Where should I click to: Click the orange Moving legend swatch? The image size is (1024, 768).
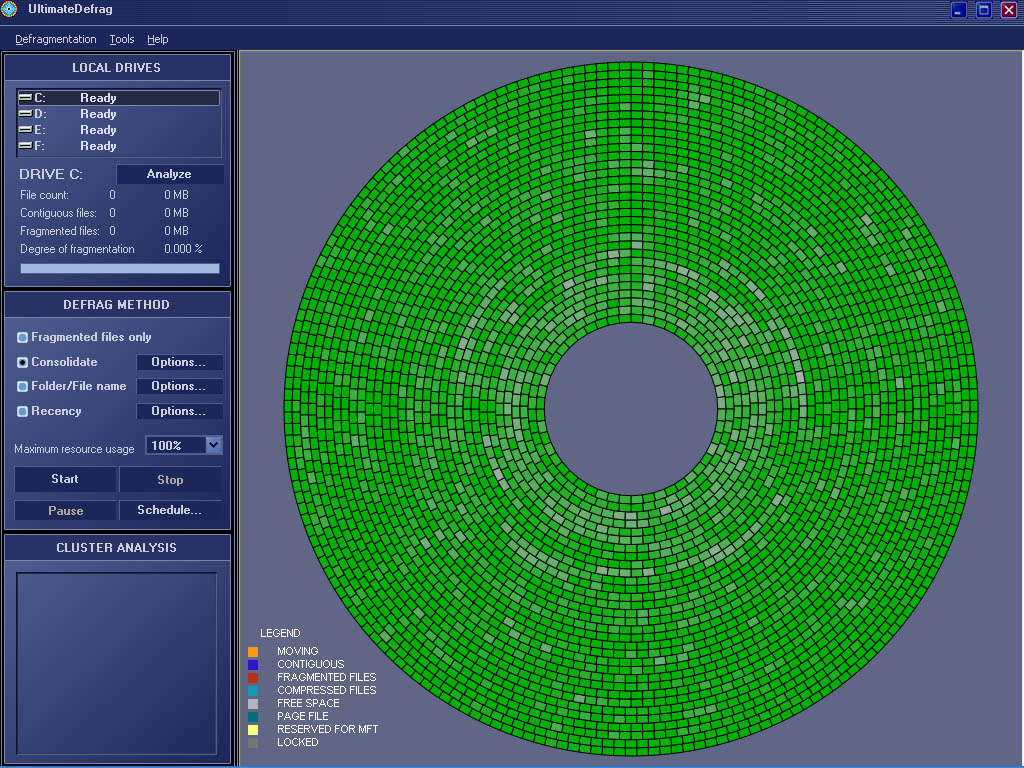point(253,652)
